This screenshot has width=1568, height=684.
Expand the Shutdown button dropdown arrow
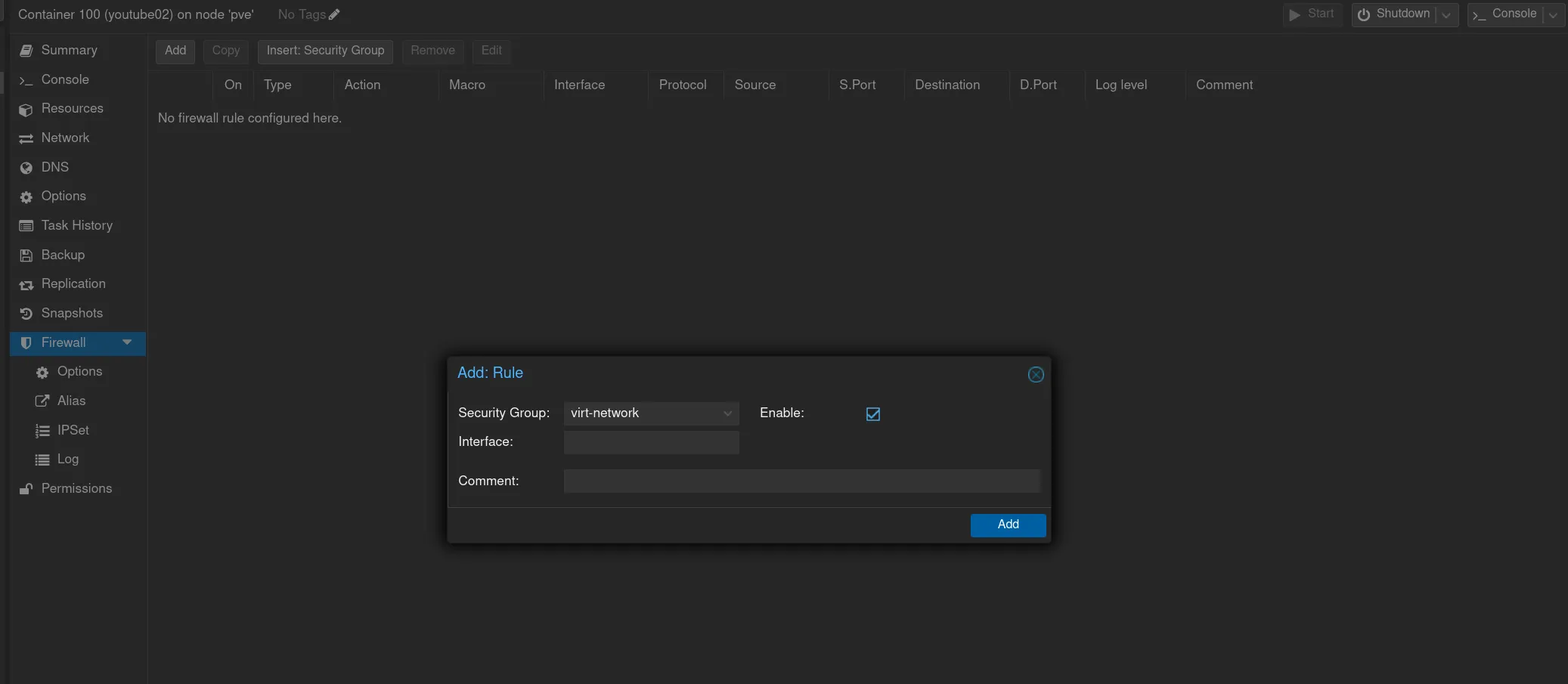(x=1446, y=15)
